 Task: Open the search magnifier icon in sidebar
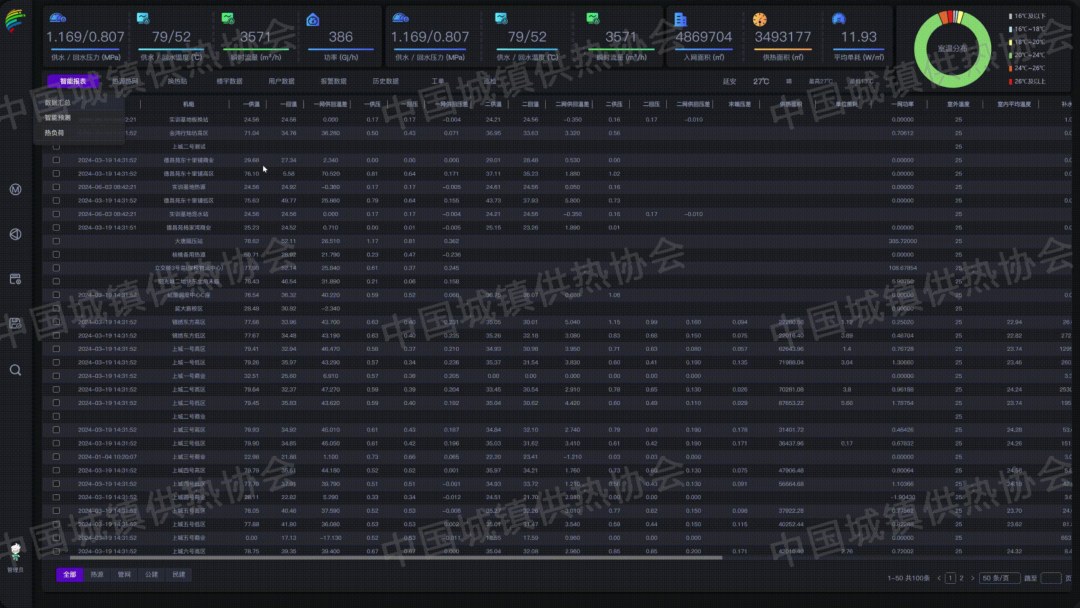pos(16,370)
